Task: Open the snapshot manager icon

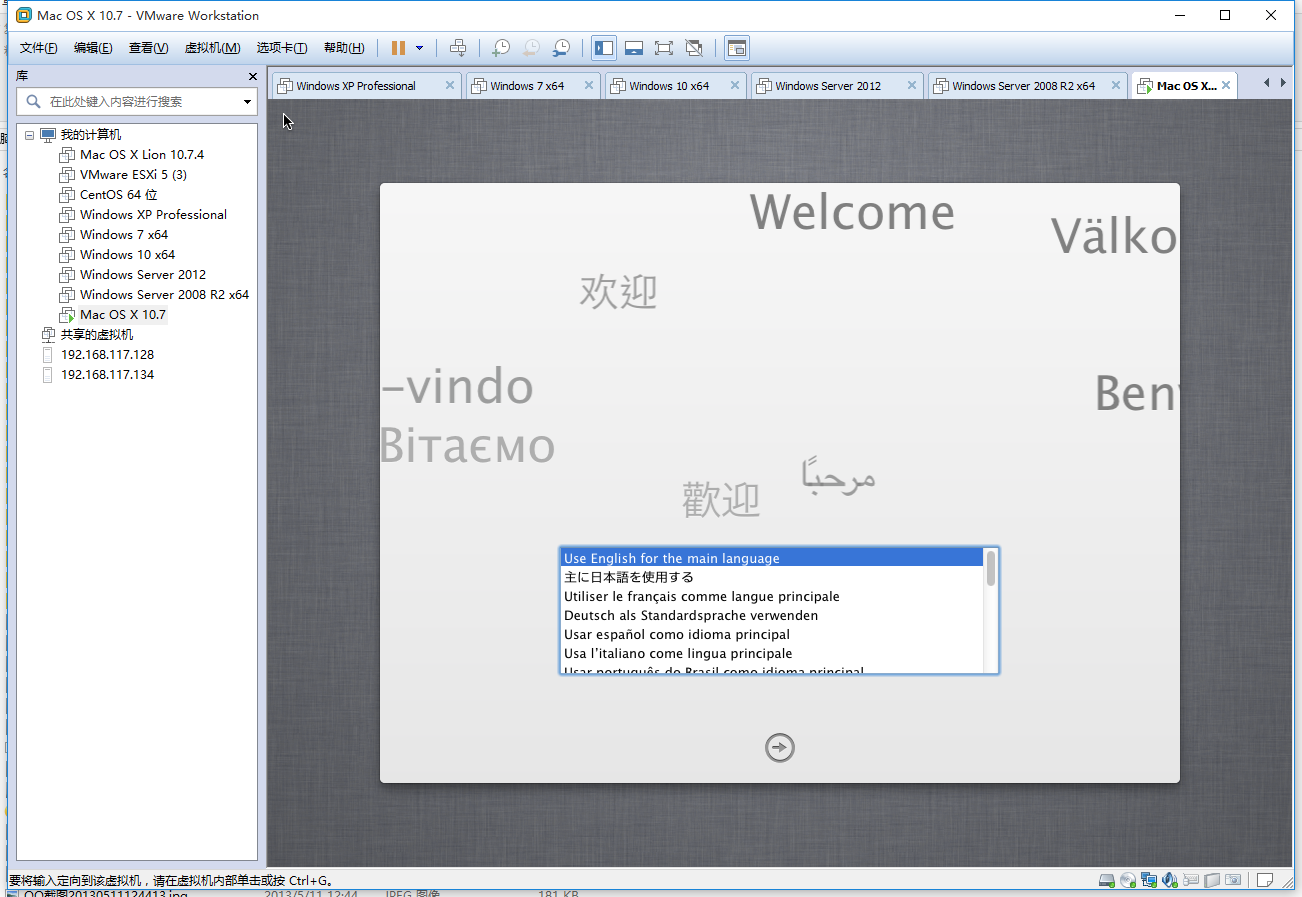Action: coord(562,48)
